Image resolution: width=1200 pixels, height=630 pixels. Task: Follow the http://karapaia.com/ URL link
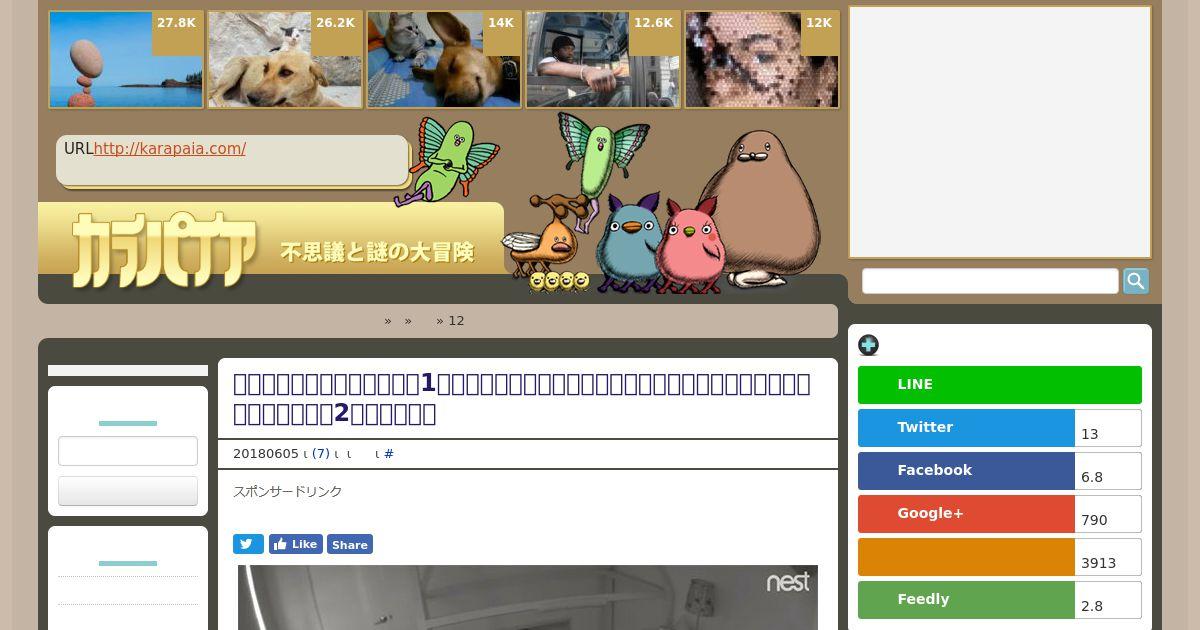pos(170,149)
